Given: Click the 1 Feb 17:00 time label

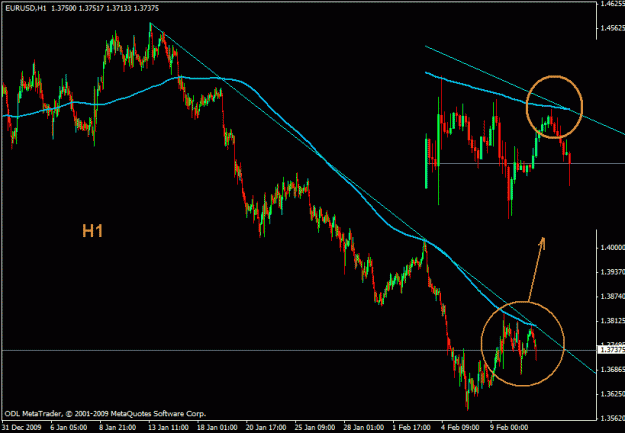Looking at the screenshot, I should point(411,427).
